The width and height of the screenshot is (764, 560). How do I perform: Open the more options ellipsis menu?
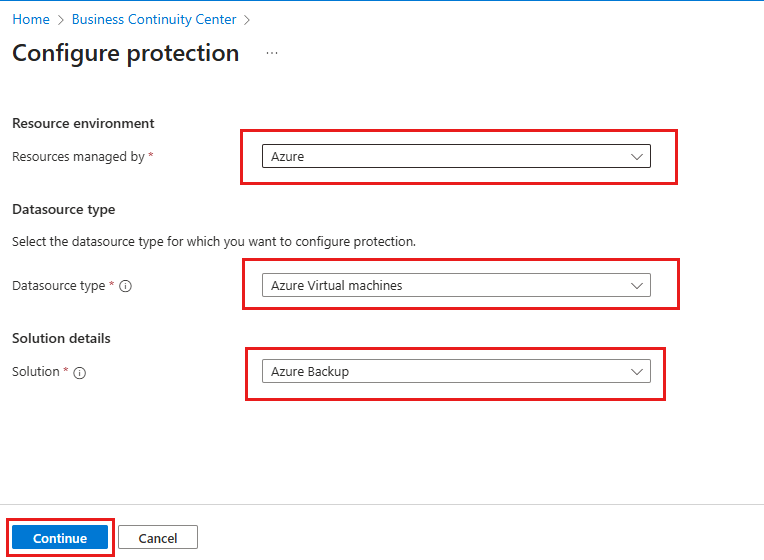272,53
